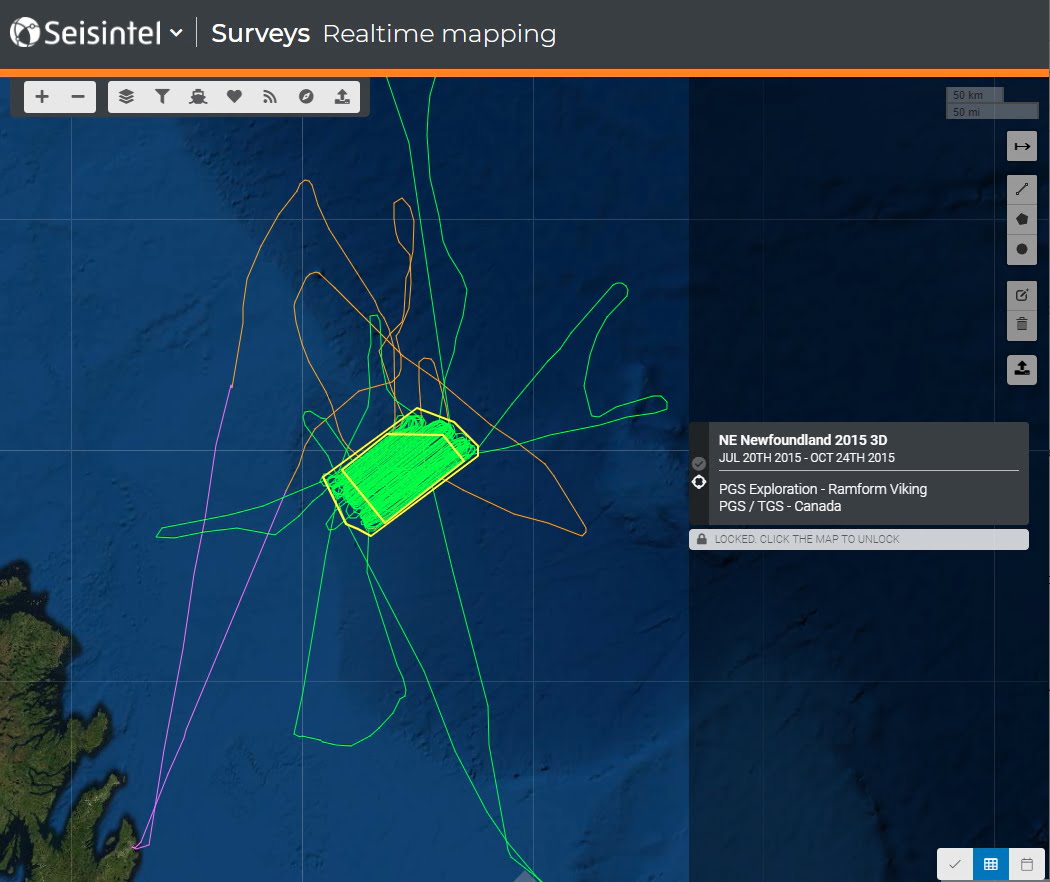Select the polygon drawing tool
Screen dimensions: 1050x882
[1021, 219]
